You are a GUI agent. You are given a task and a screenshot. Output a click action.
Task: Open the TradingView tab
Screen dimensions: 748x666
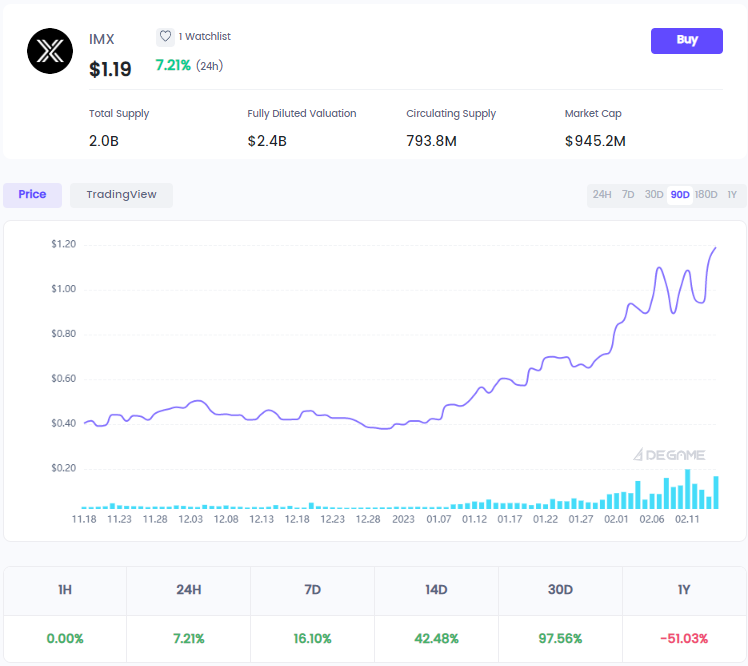tap(121, 195)
